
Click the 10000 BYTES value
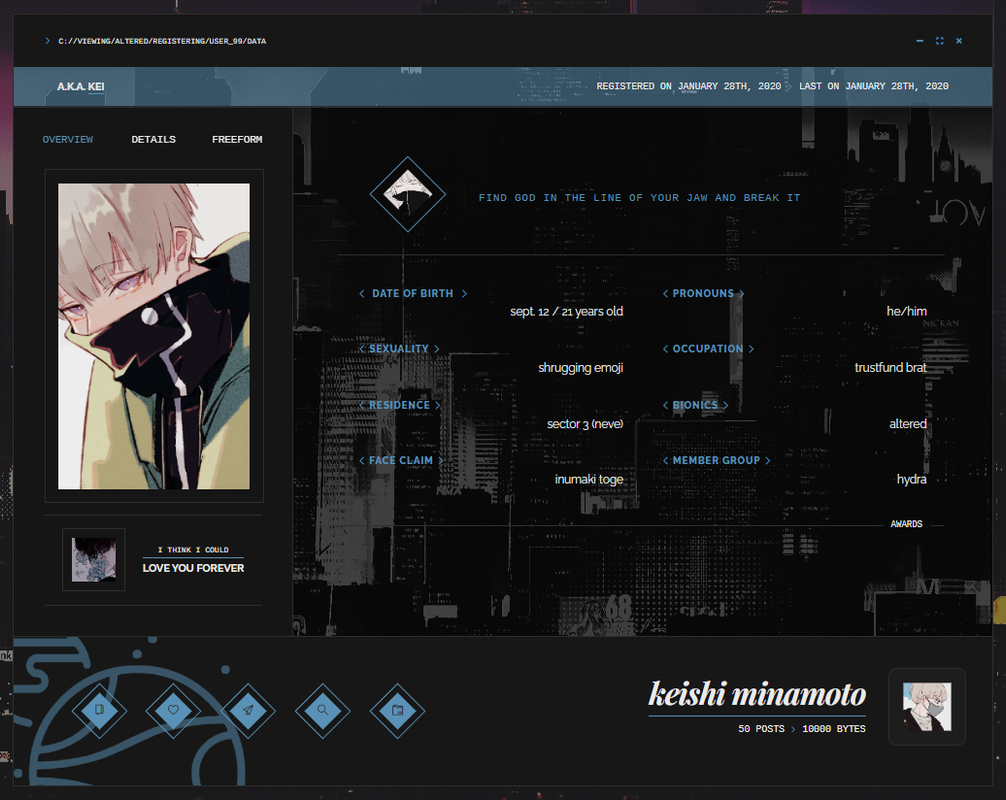pyautogui.click(x=833, y=729)
